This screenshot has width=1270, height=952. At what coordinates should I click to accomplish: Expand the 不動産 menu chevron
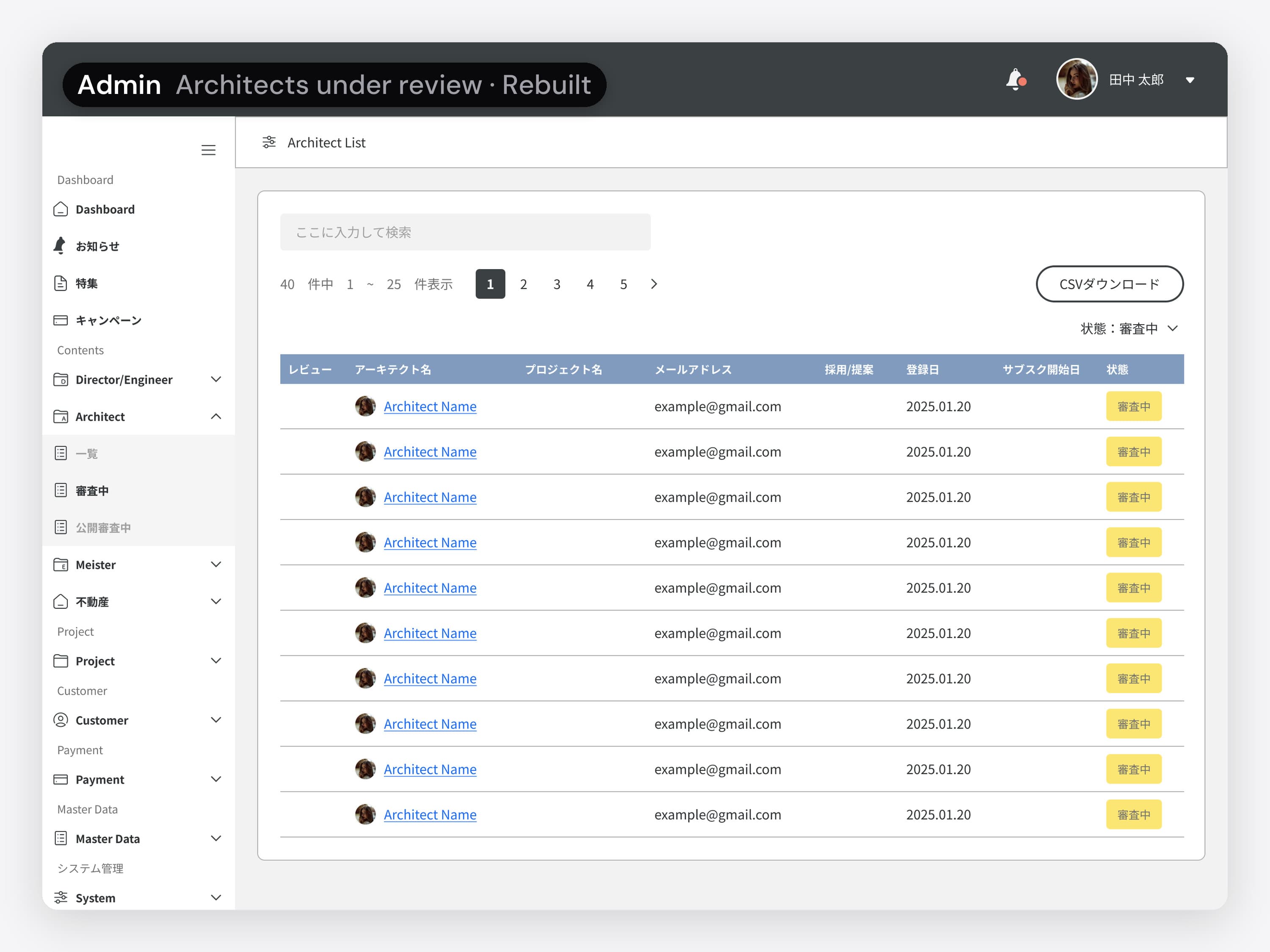216,601
